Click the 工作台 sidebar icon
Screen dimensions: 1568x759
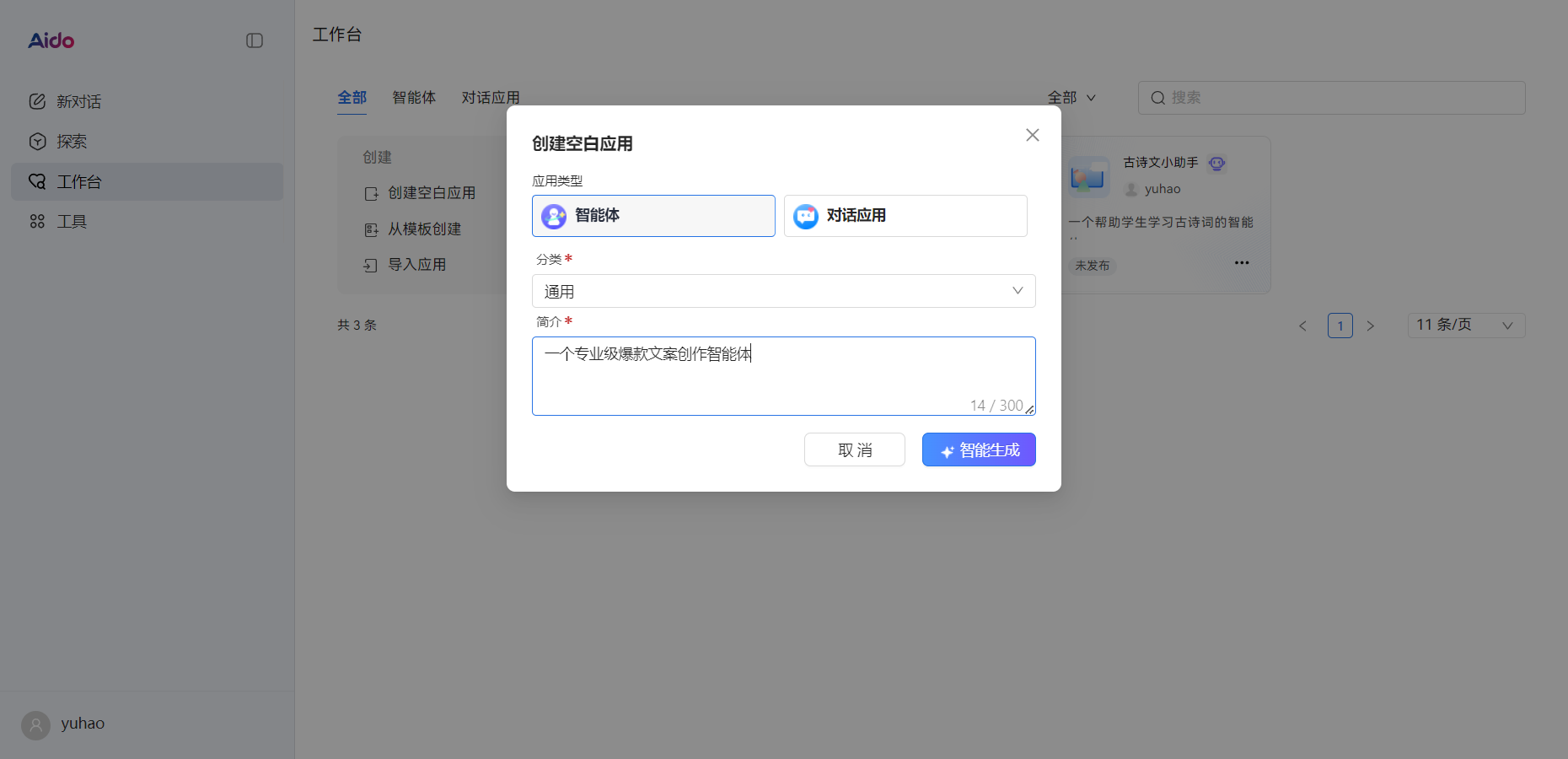tap(37, 181)
